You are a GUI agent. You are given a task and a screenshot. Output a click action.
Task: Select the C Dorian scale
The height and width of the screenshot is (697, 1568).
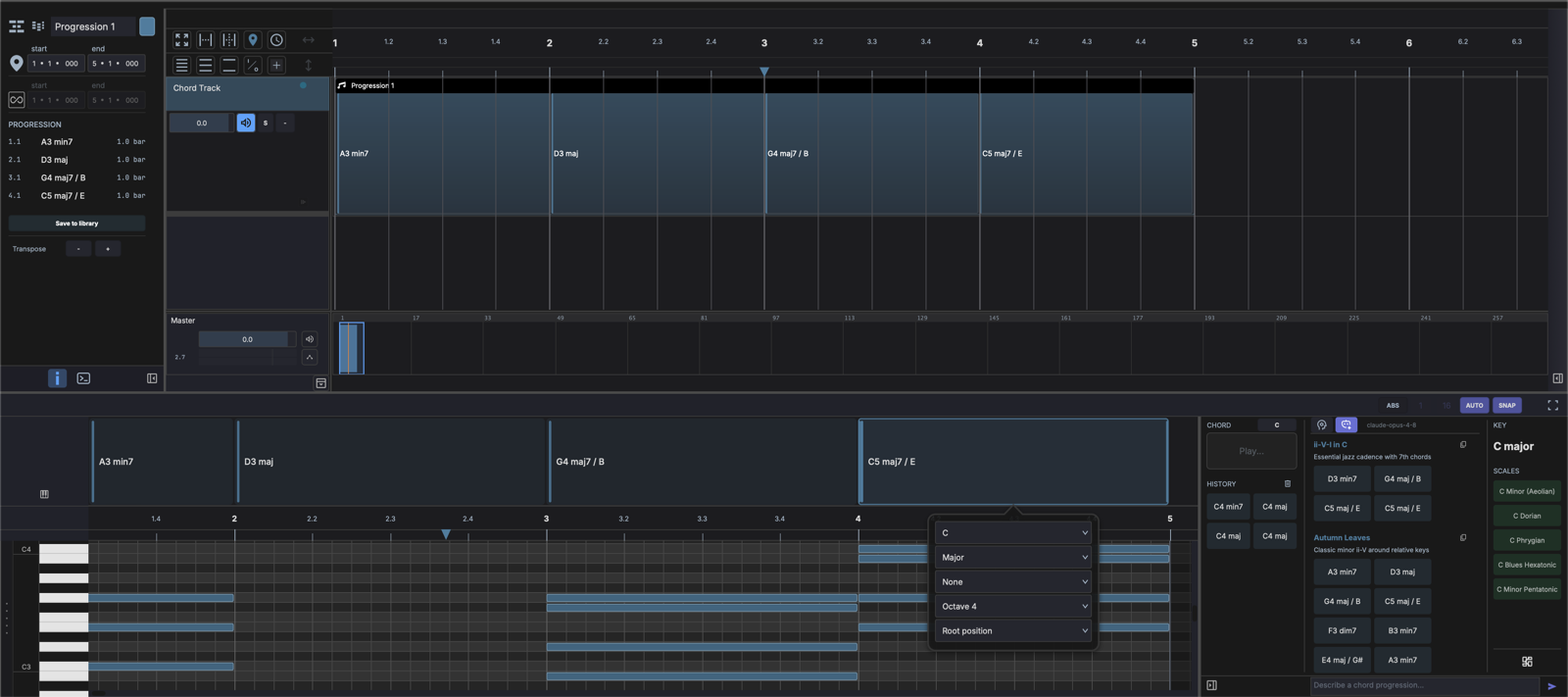click(x=1527, y=517)
